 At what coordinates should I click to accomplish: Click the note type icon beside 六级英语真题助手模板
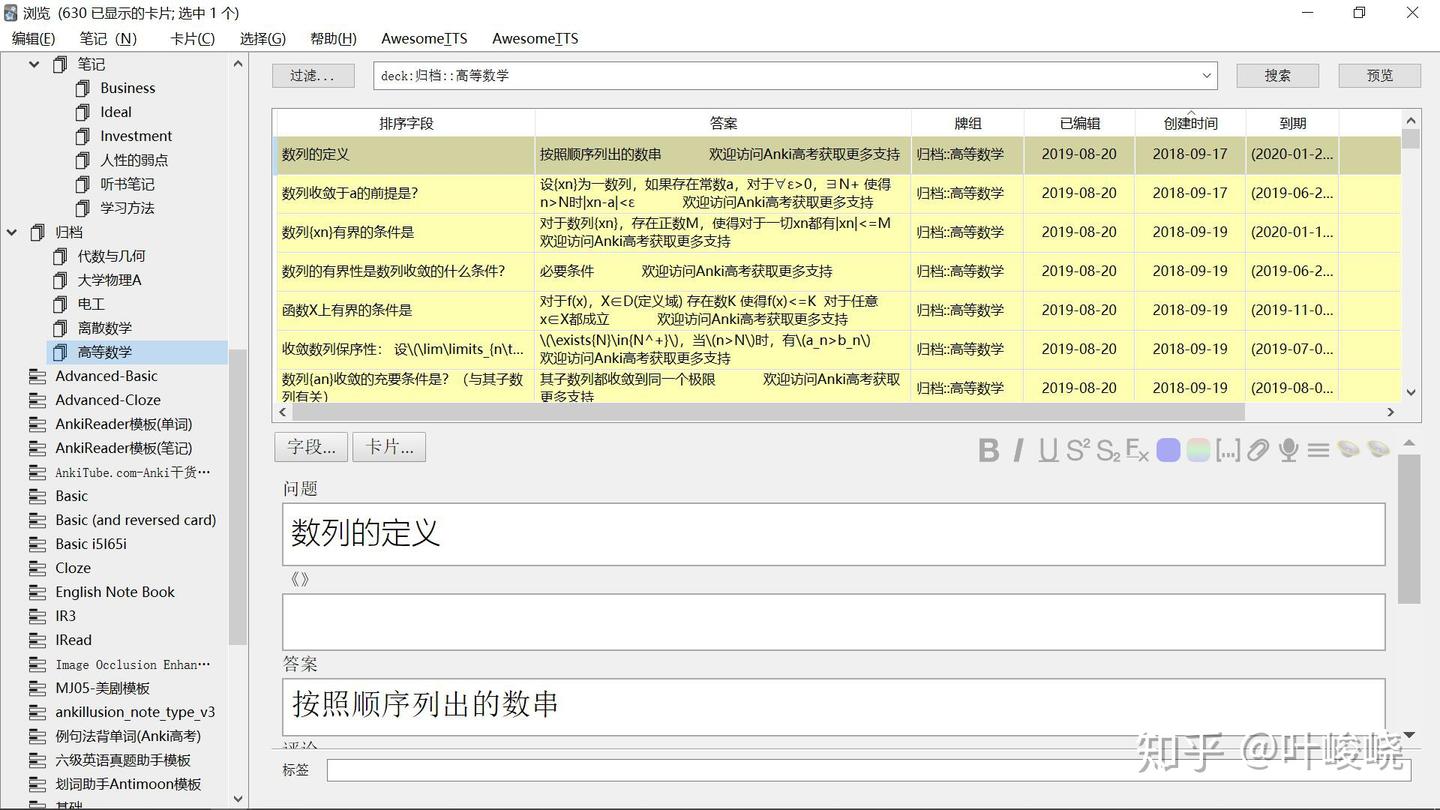click(38, 760)
